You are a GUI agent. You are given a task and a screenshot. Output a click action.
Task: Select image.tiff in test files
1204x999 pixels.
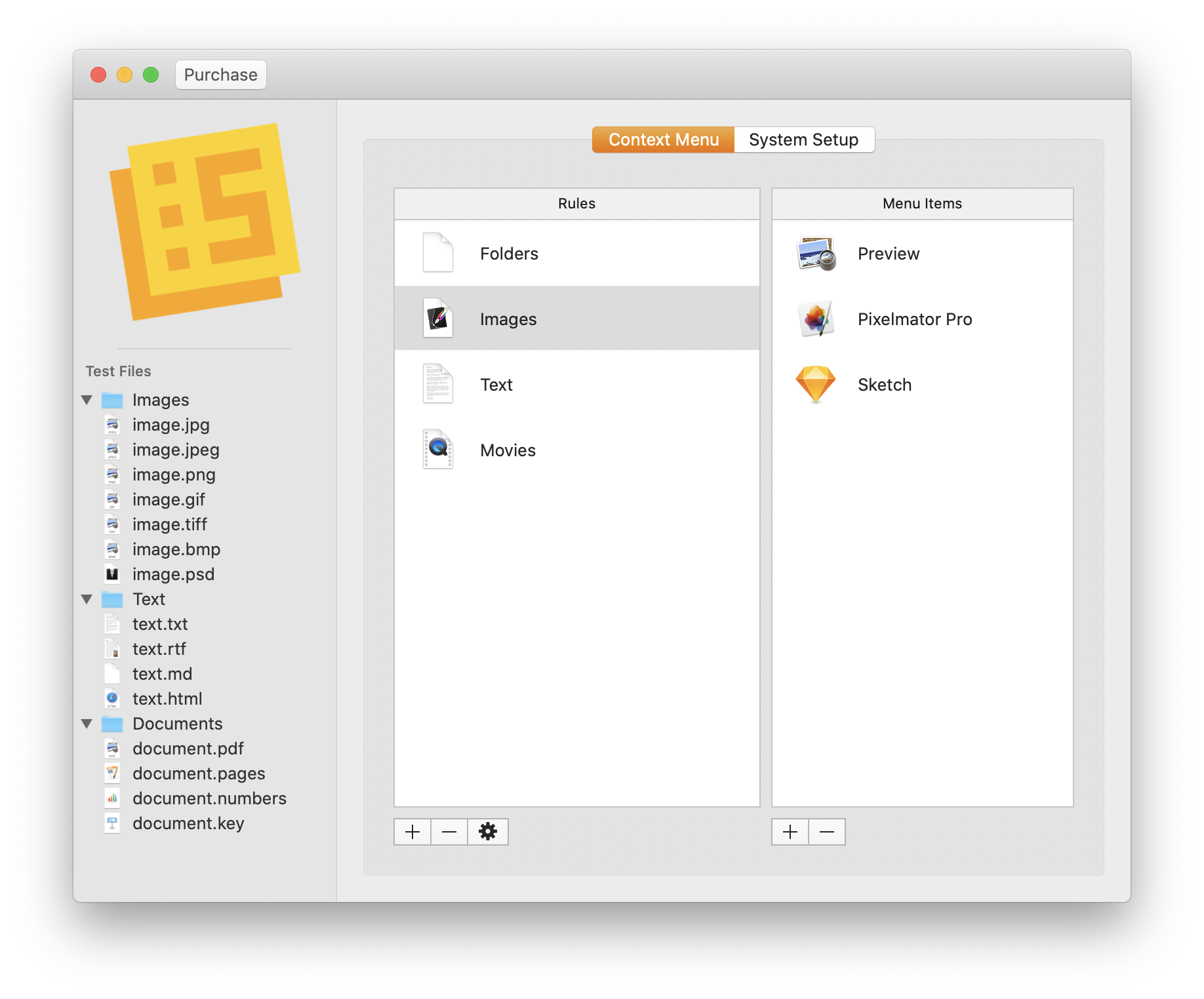pos(170,524)
